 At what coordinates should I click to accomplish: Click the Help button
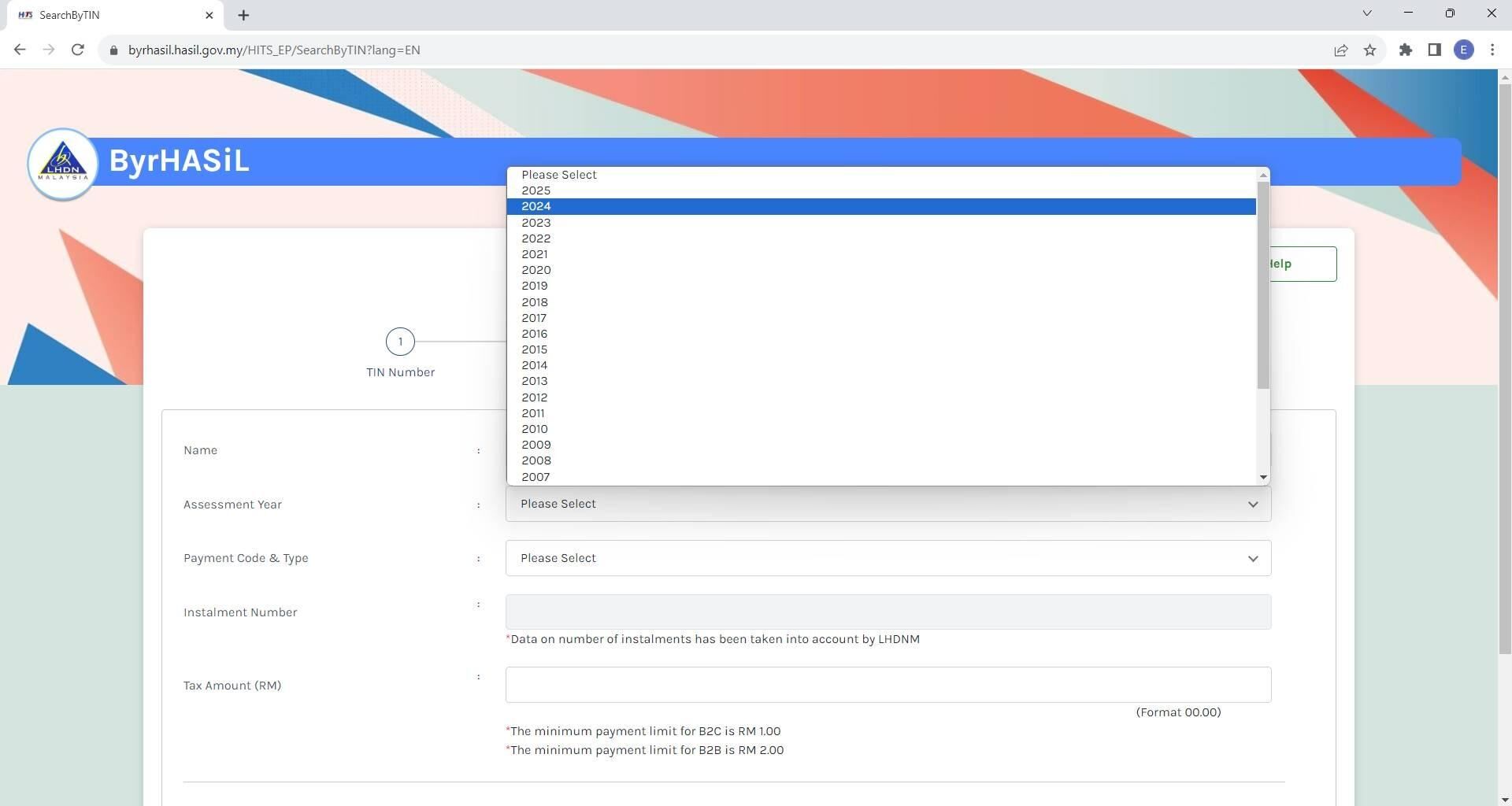tap(1303, 264)
